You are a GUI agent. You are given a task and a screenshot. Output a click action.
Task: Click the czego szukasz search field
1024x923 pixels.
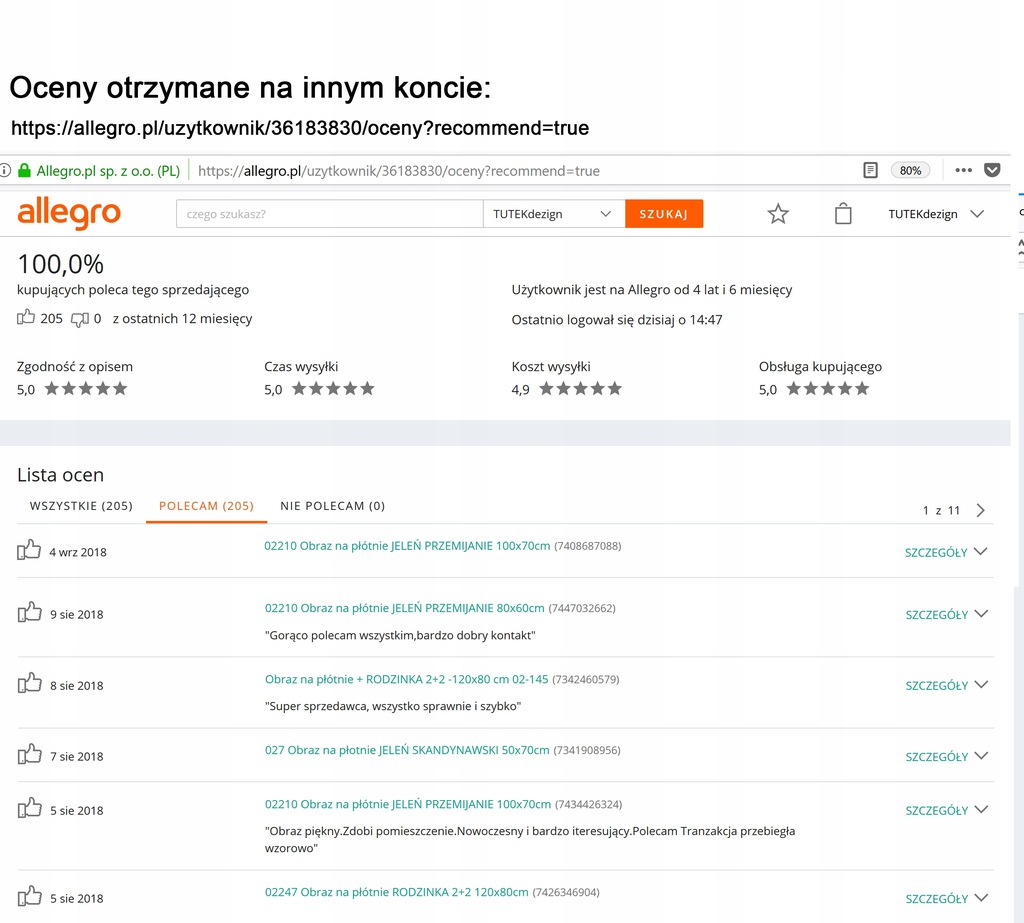click(330, 214)
